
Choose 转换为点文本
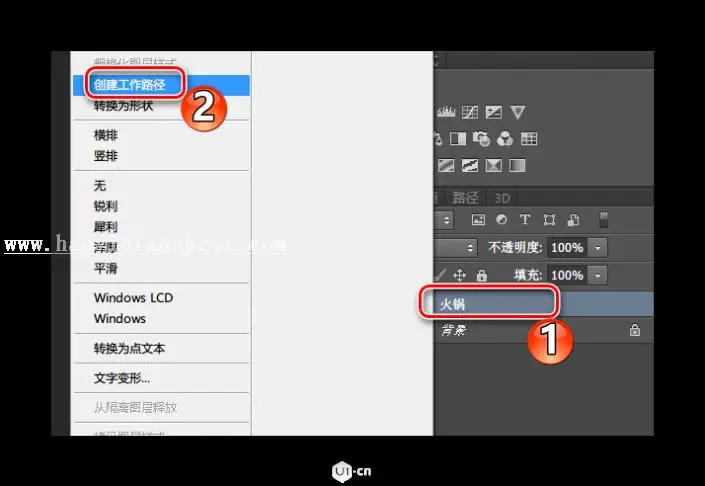[161, 348]
